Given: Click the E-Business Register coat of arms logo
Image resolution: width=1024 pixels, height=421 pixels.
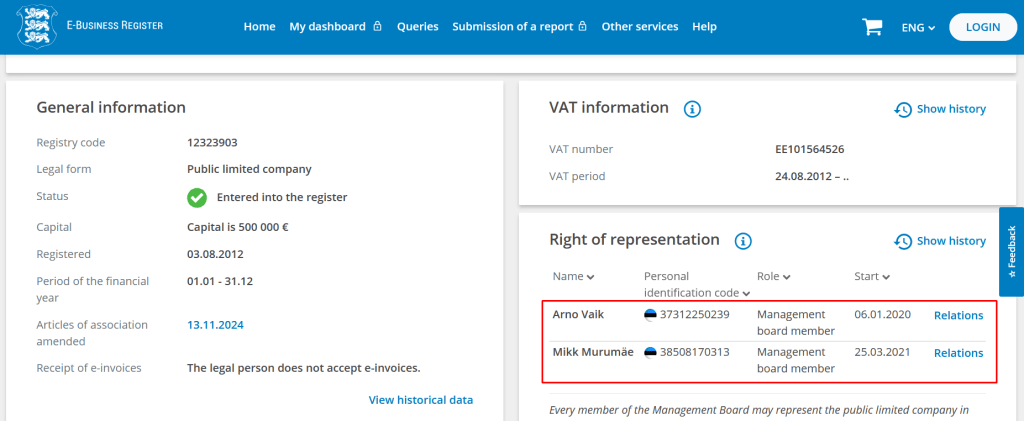Looking at the screenshot, I should (x=37, y=26).
